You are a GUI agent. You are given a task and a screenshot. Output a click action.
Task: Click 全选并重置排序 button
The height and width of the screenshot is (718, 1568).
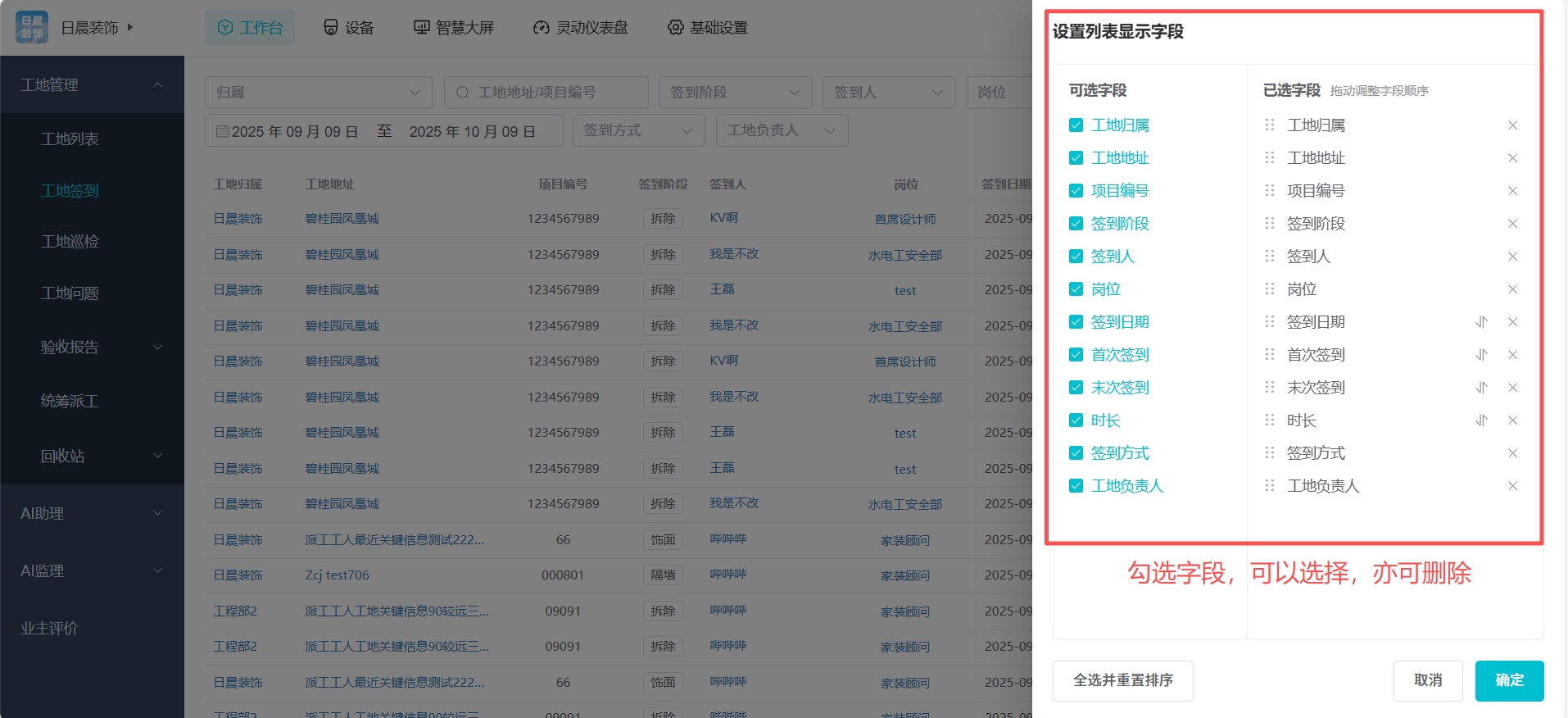[1122, 680]
